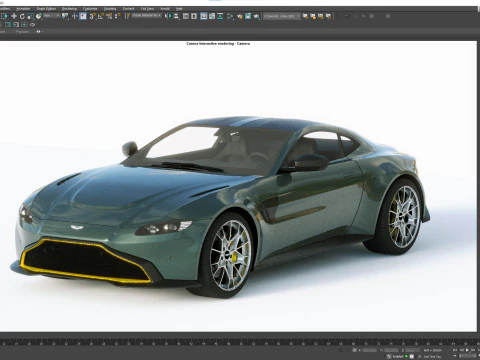Click the Populate tab label
The image size is (480, 360).
pyautogui.click(x=22, y=32)
